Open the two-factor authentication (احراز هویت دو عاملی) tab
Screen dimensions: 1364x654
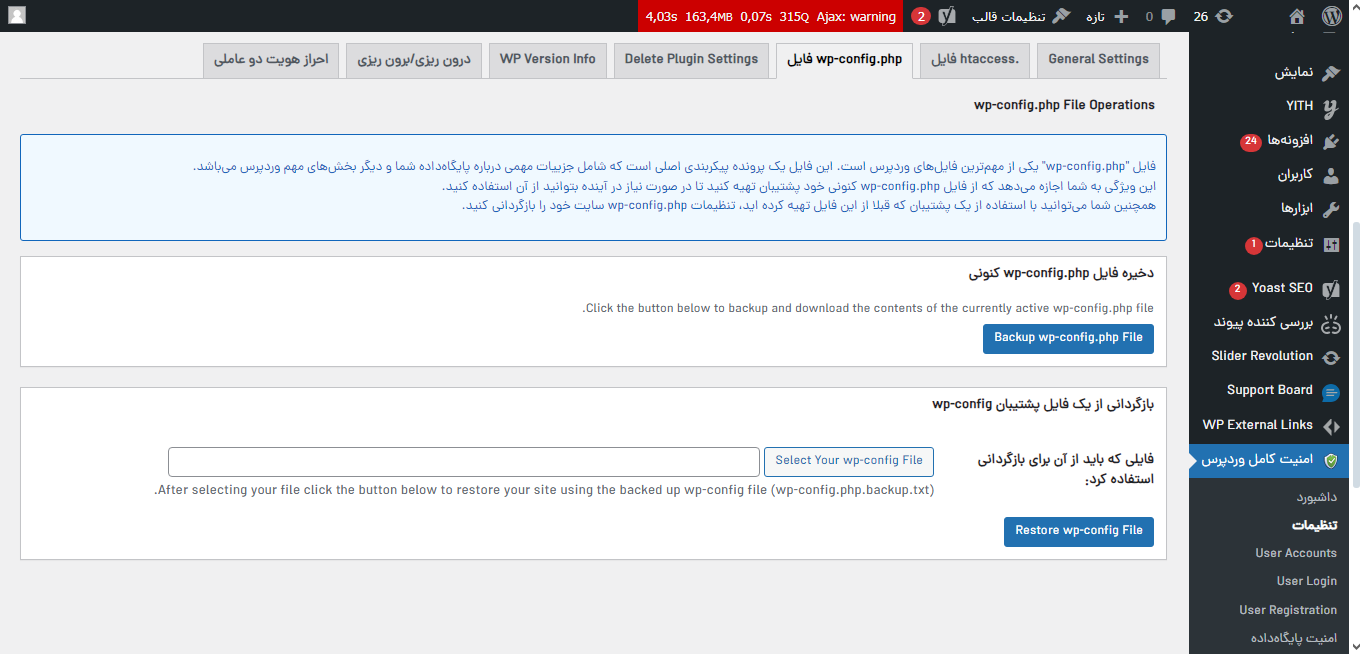(271, 60)
